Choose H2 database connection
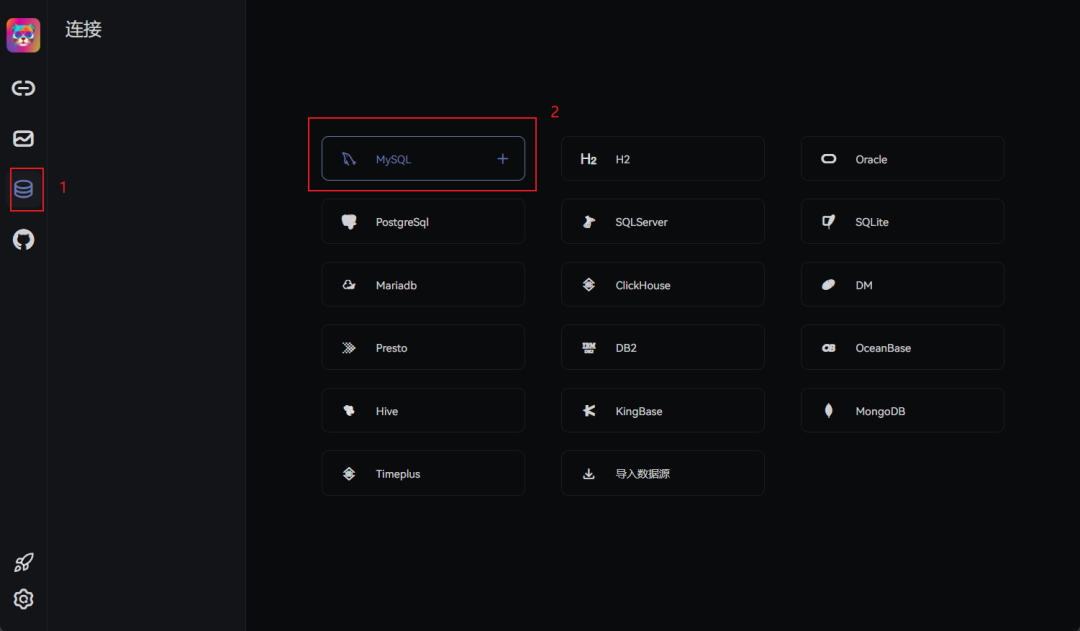 tap(663, 158)
